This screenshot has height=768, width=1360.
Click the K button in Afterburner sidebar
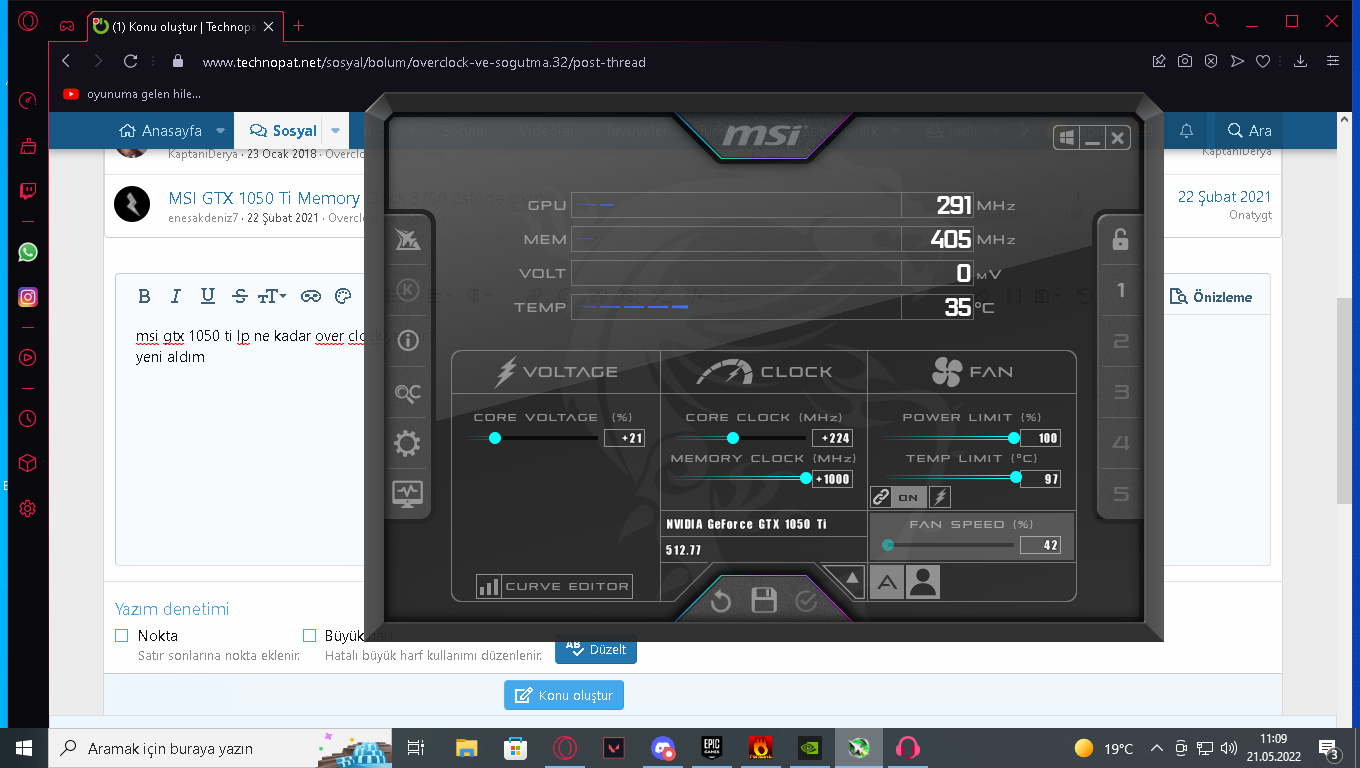point(408,290)
